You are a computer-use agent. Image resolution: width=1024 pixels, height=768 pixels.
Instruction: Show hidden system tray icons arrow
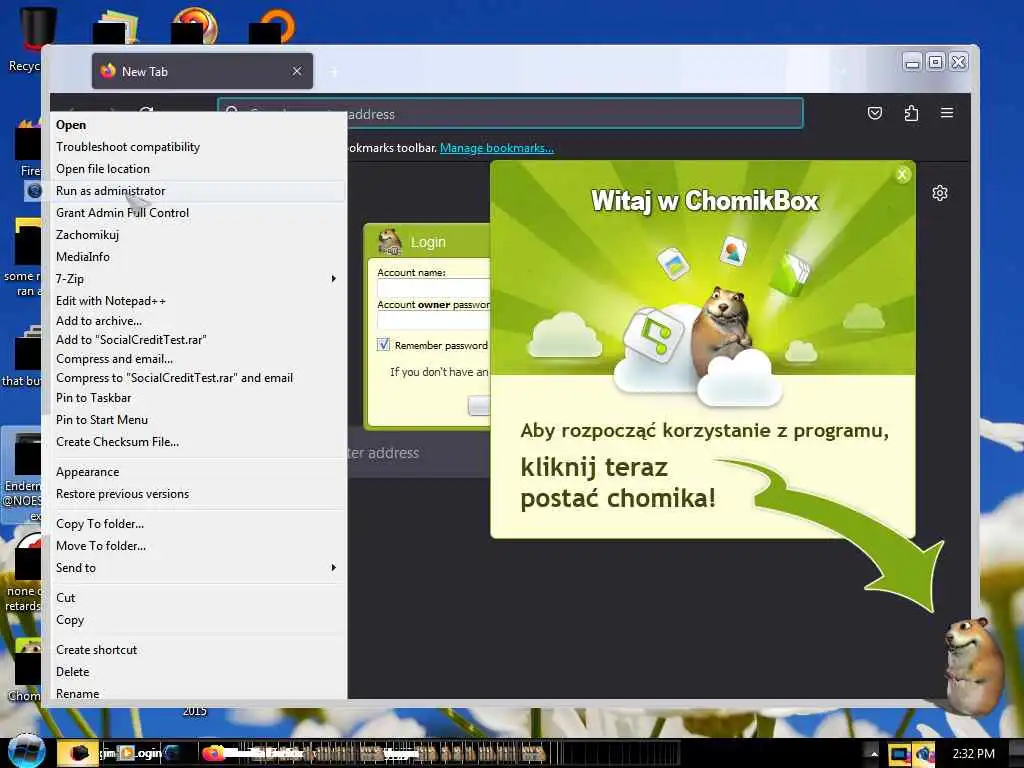point(874,754)
